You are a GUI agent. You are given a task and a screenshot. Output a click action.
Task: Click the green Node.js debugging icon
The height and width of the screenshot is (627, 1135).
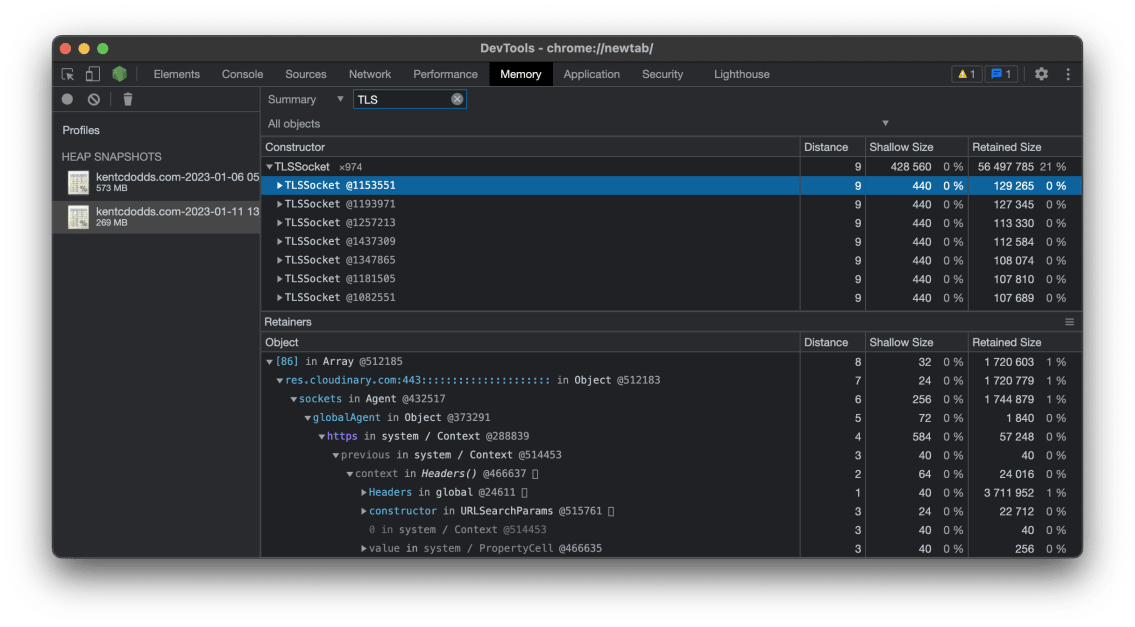point(119,74)
